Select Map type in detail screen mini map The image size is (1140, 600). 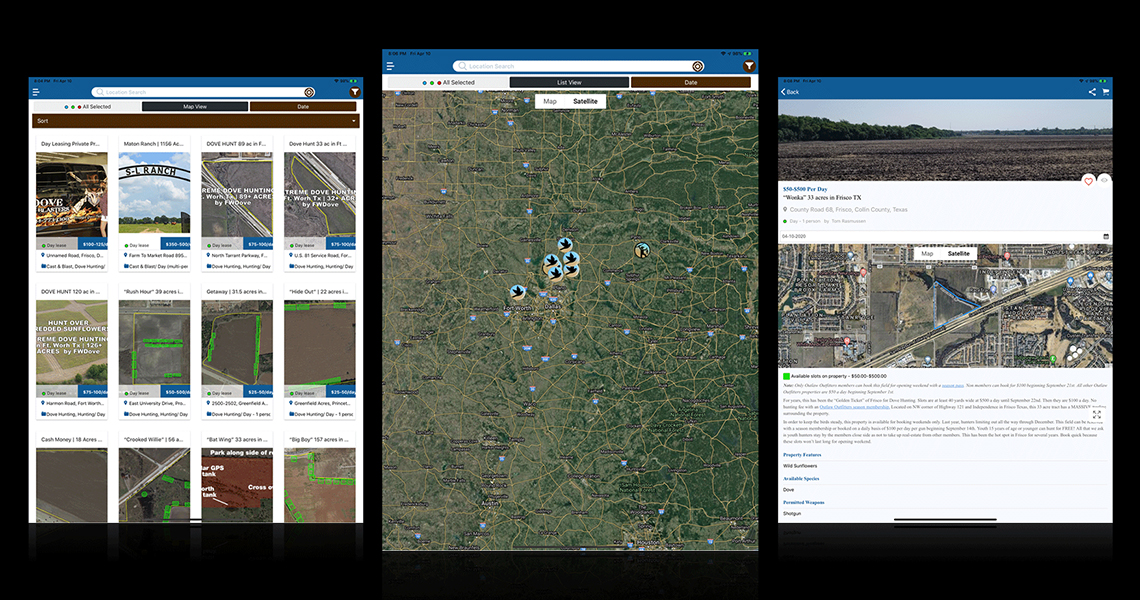(927, 254)
